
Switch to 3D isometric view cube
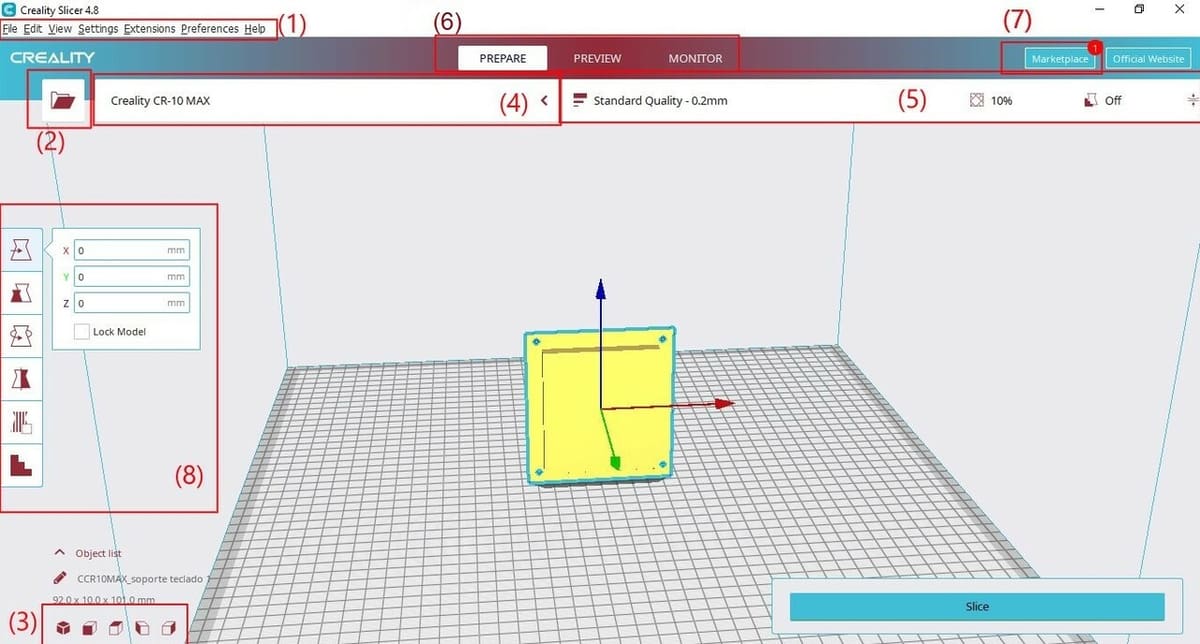point(63,628)
